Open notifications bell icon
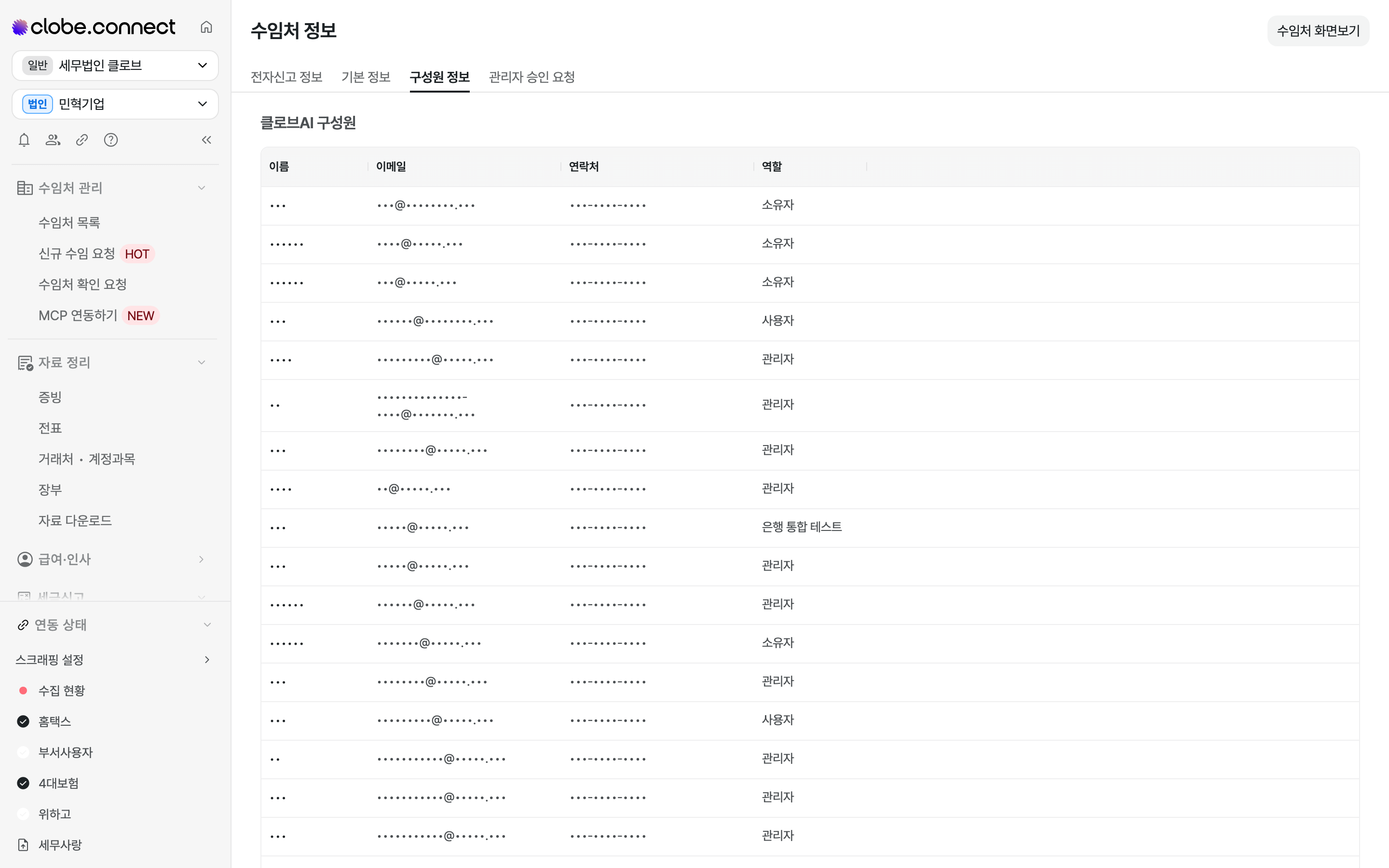This screenshot has height=868, width=1389. pos(24,139)
